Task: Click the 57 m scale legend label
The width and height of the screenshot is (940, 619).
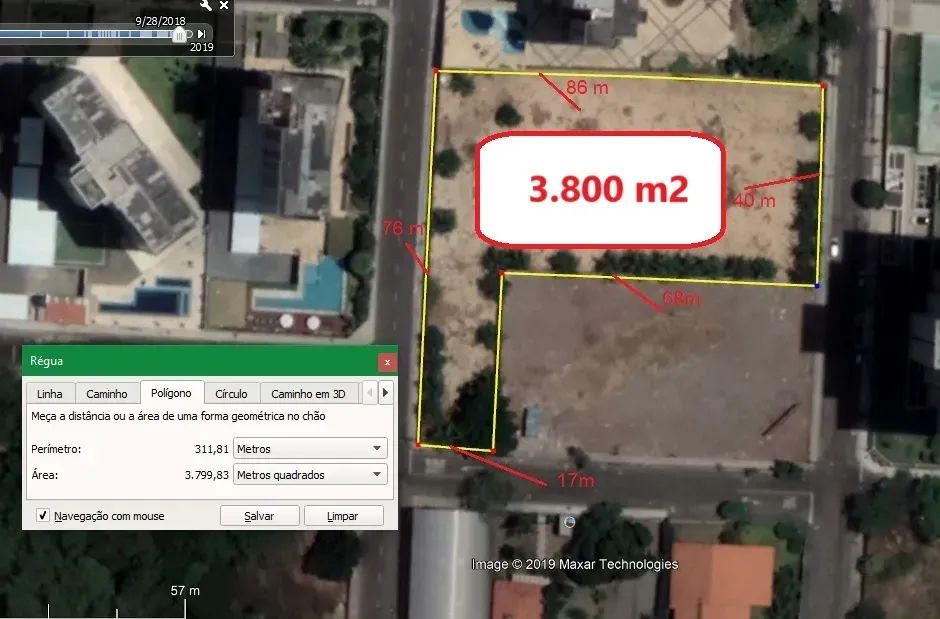Action: pos(185,590)
